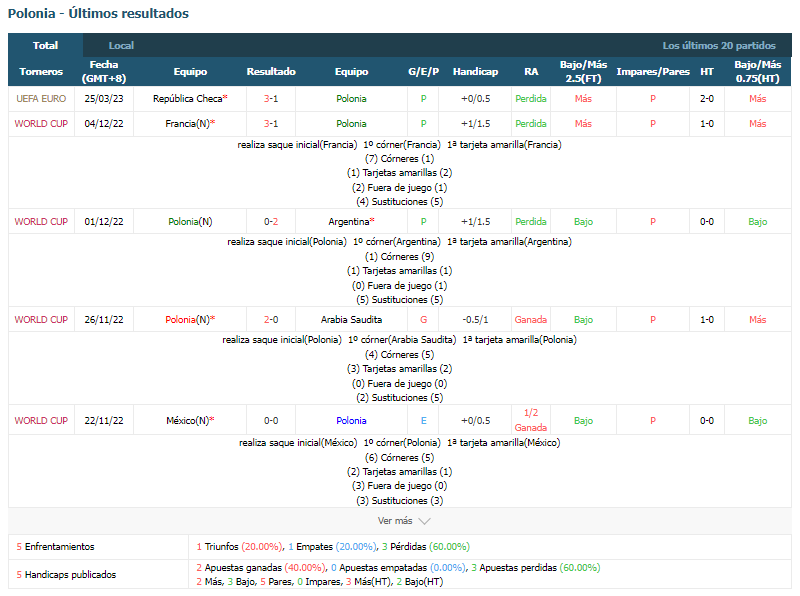Open WORLD CUP link for 04/12/22 match

(x=41, y=123)
